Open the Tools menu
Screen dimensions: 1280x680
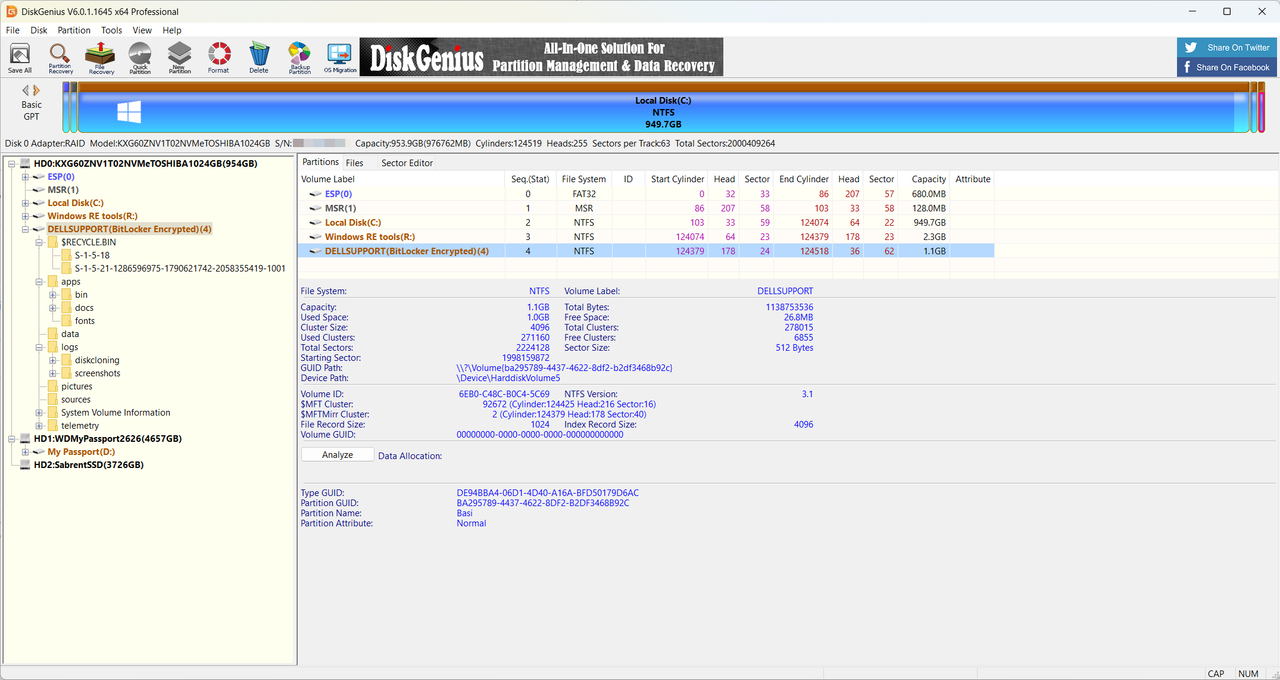click(x=111, y=30)
